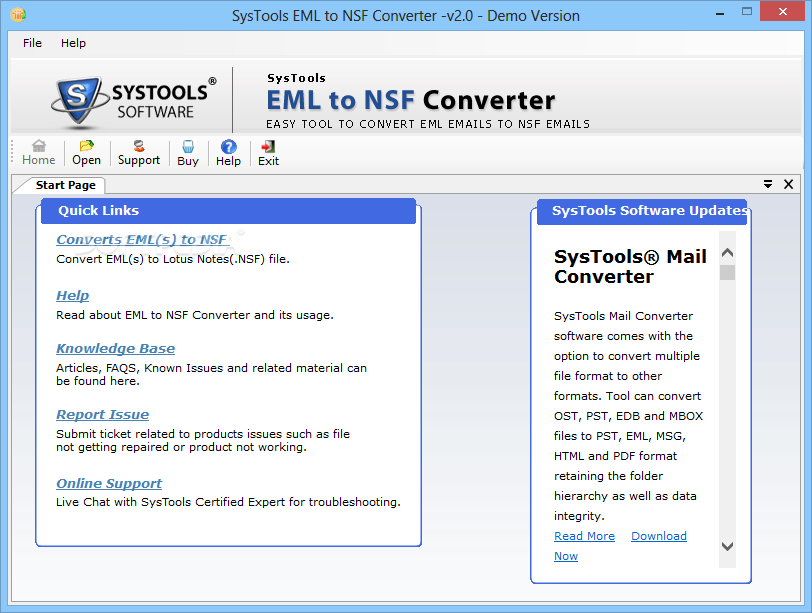Maximize the converter window

(x=747, y=12)
